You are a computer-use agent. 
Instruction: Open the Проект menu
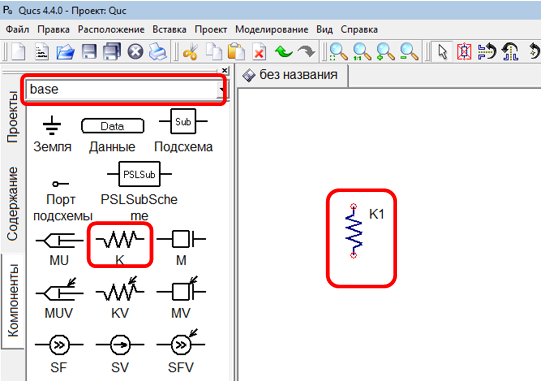coord(211,30)
